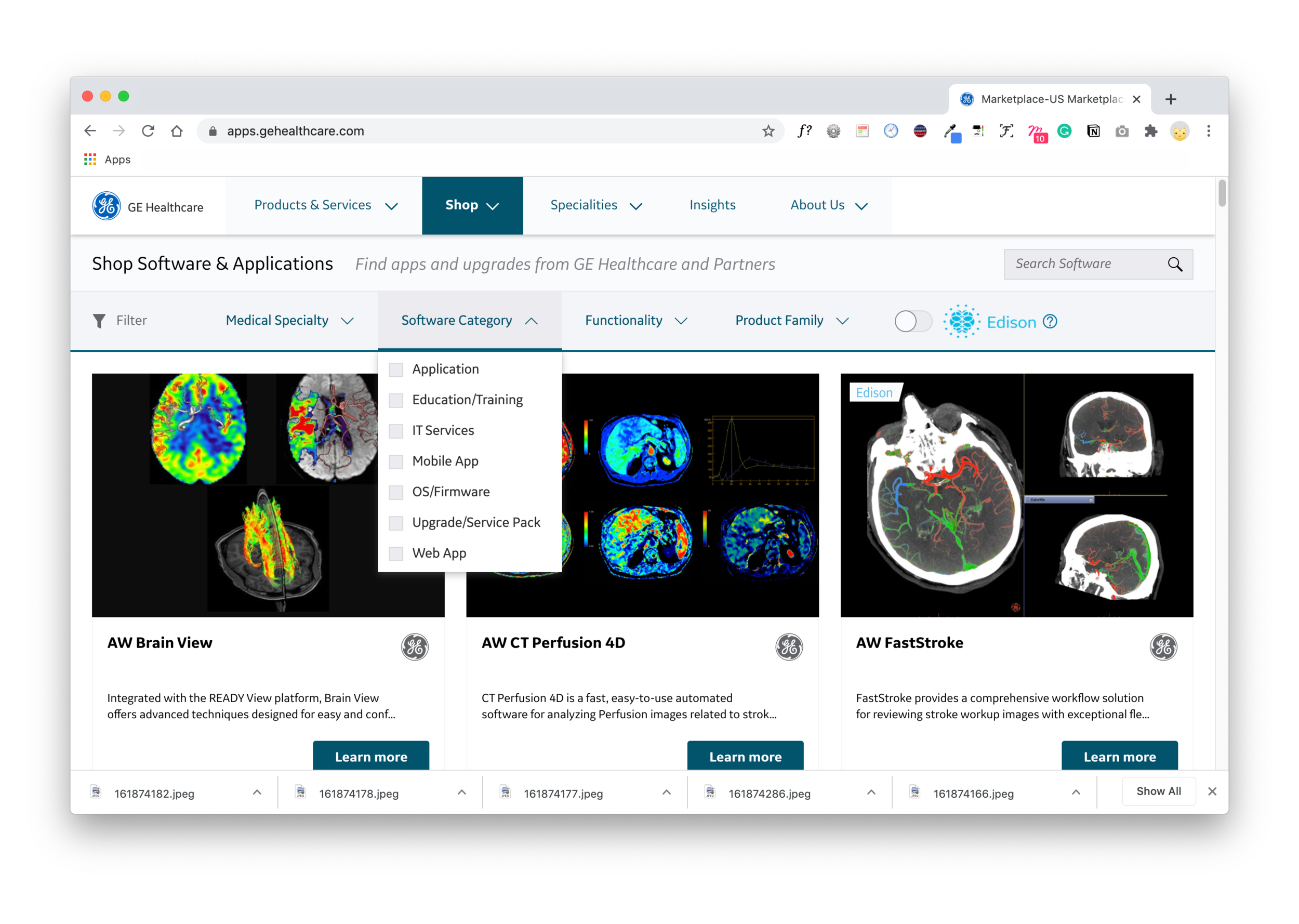
Task: Open Products & Services menu
Action: [325, 205]
